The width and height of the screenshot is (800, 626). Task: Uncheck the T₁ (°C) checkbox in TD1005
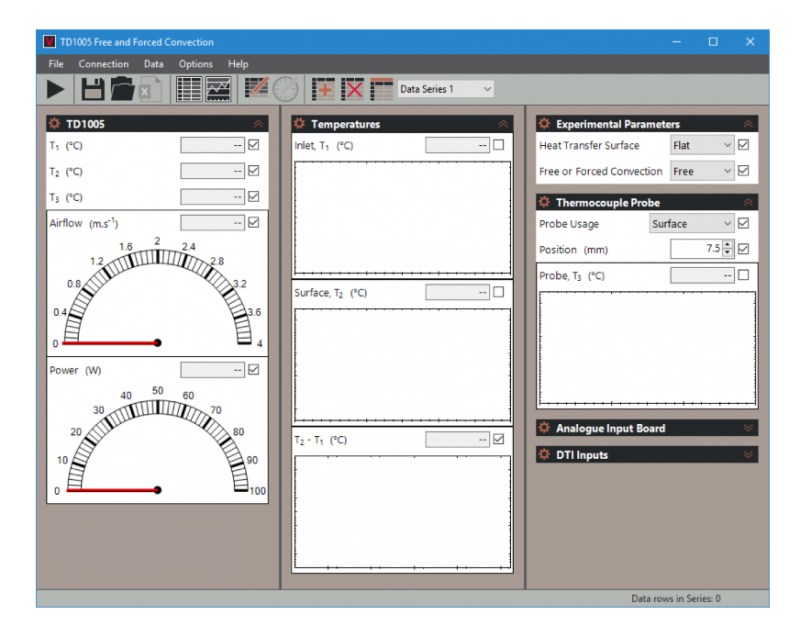click(254, 145)
